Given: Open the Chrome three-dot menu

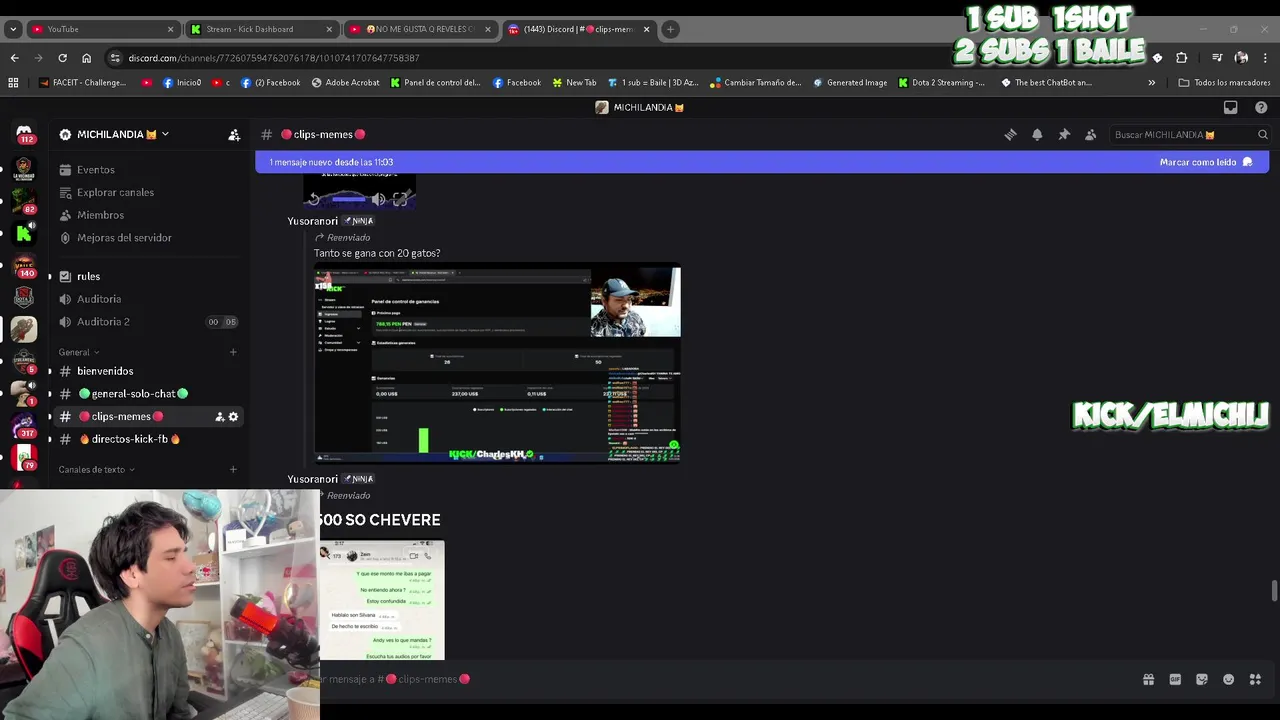Looking at the screenshot, I should (1265, 58).
